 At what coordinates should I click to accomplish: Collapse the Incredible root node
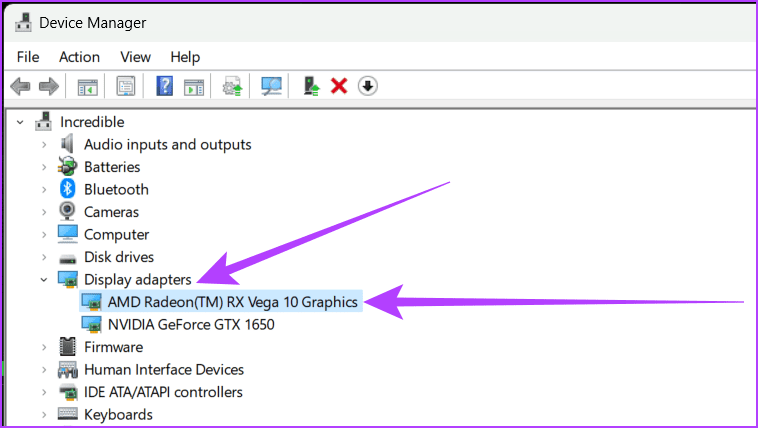tap(20, 122)
